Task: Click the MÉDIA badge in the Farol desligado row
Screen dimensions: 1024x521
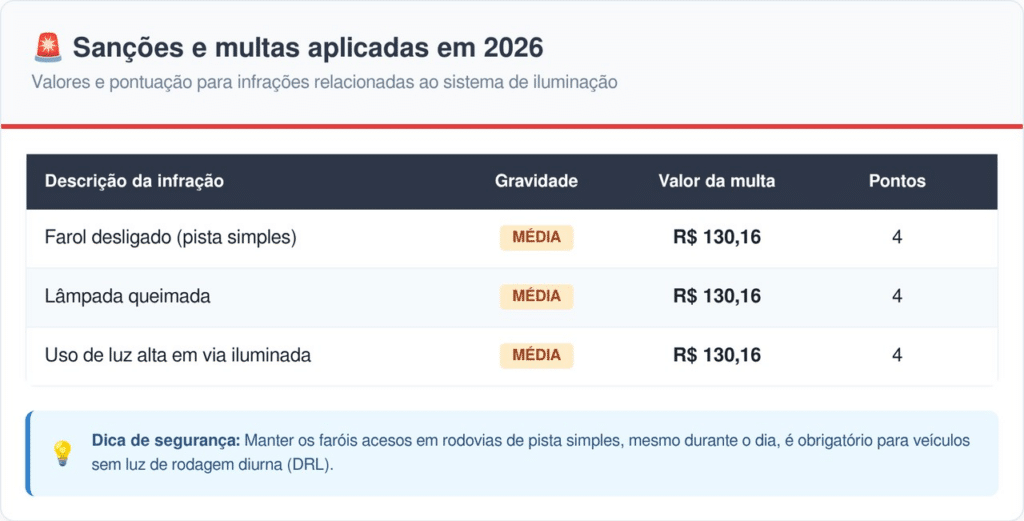Action: pyautogui.click(x=536, y=237)
